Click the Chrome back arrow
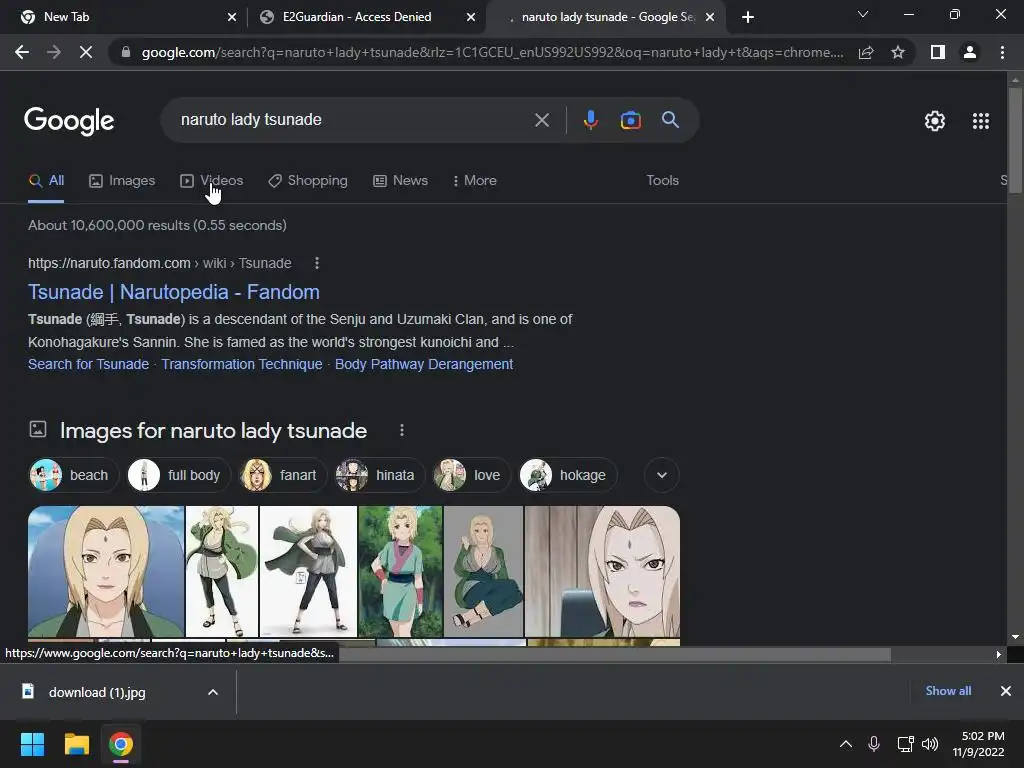 point(22,52)
